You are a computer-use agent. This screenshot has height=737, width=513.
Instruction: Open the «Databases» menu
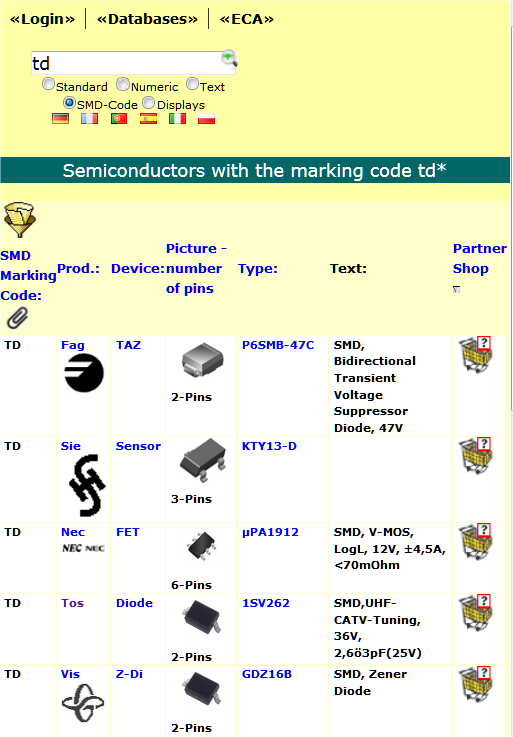coord(147,19)
